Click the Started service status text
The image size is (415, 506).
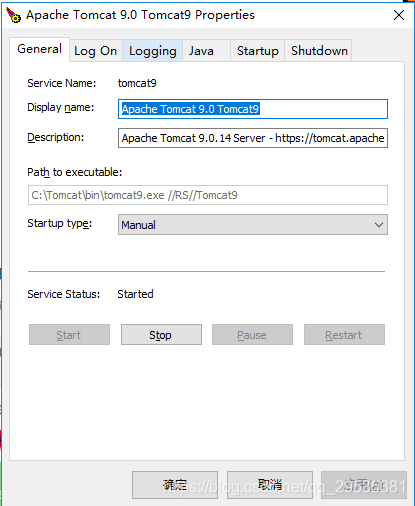(135, 294)
